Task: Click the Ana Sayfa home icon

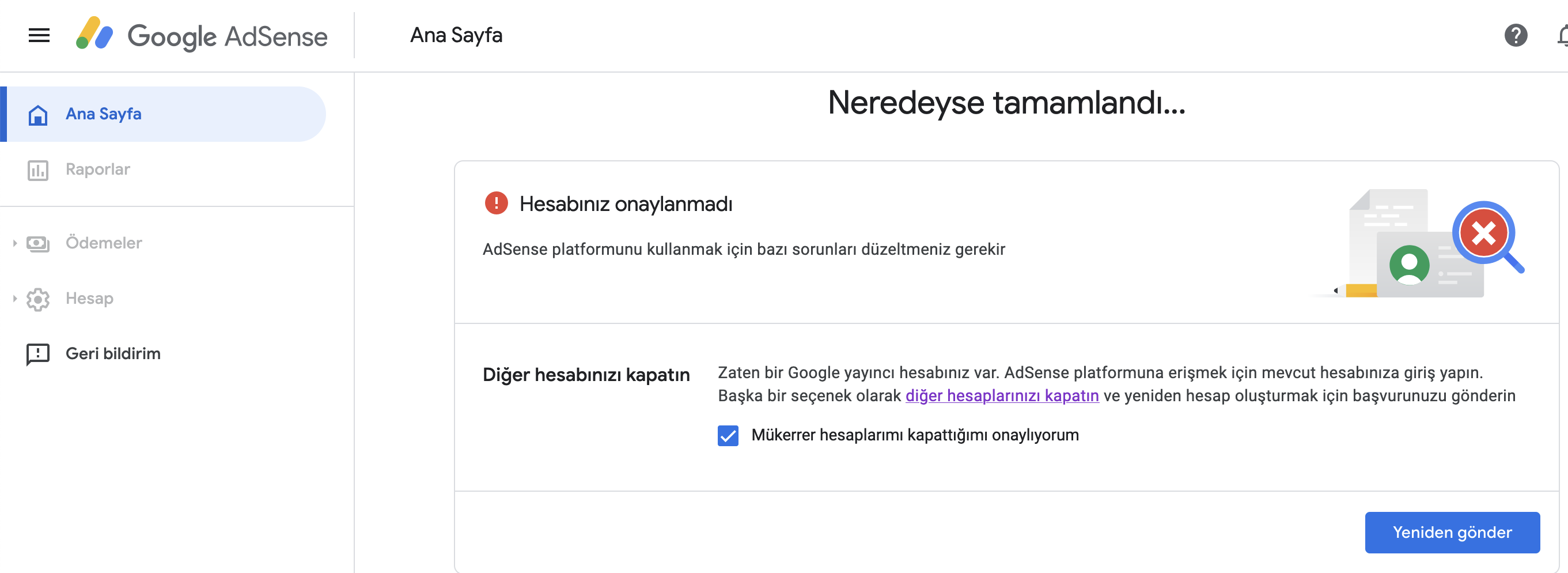Action: tap(38, 115)
